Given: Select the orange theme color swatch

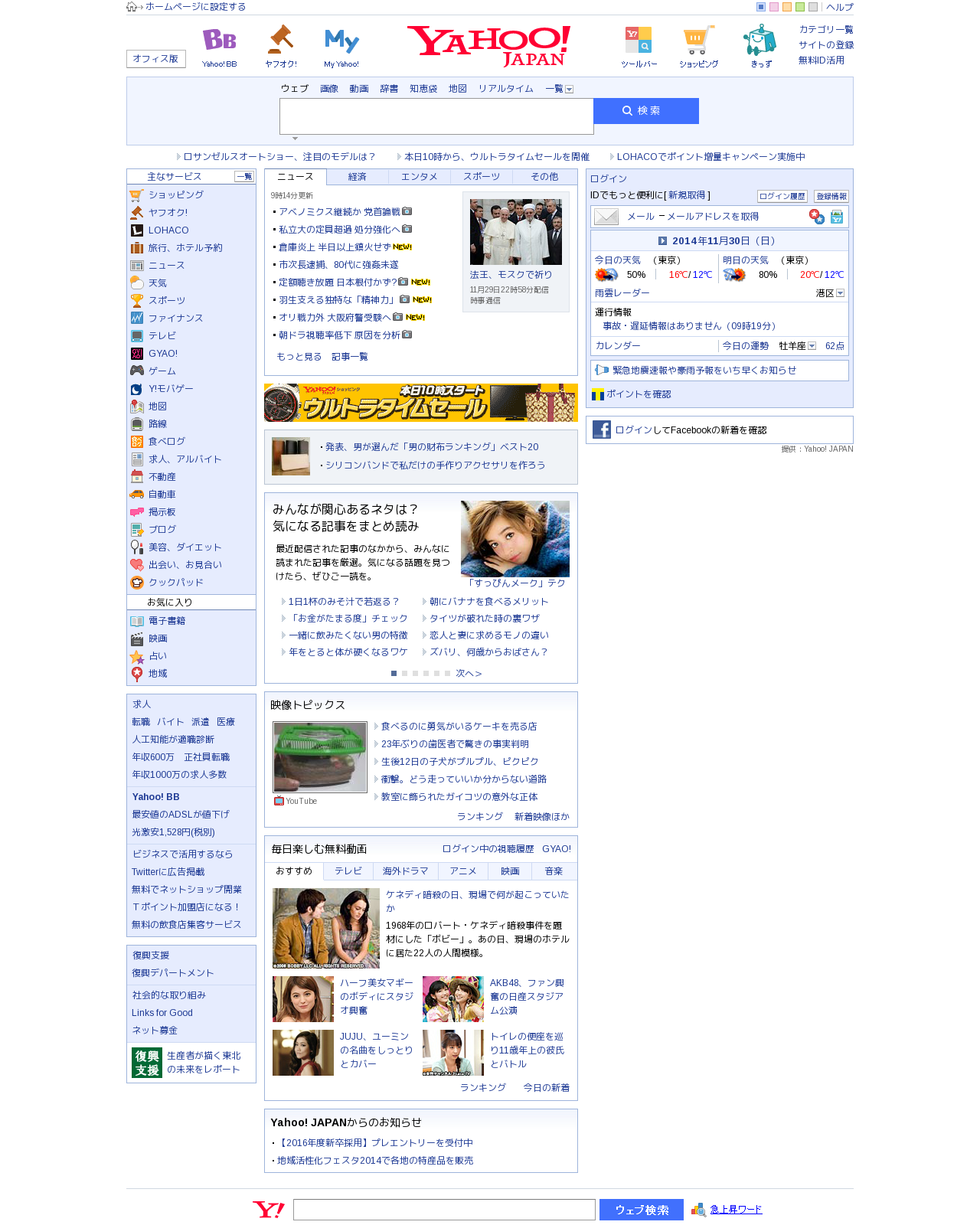Looking at the screenshot, I should [787, 7].
